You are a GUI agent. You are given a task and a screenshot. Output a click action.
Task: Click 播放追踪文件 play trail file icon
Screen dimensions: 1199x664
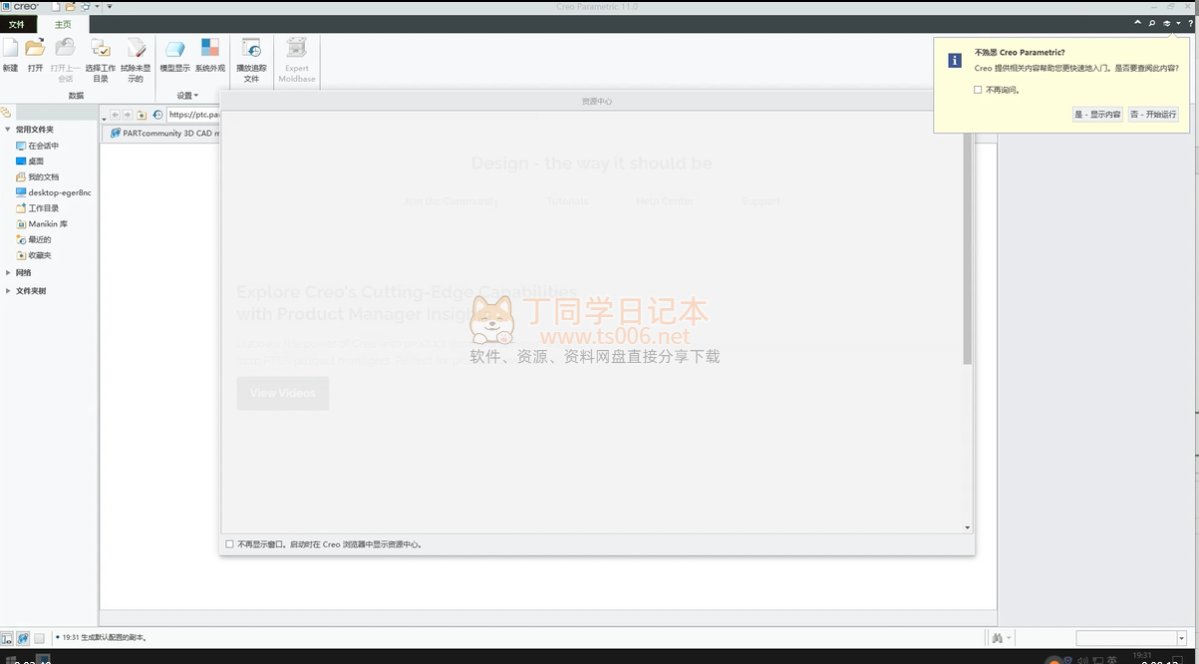click(x=252, y=48)
